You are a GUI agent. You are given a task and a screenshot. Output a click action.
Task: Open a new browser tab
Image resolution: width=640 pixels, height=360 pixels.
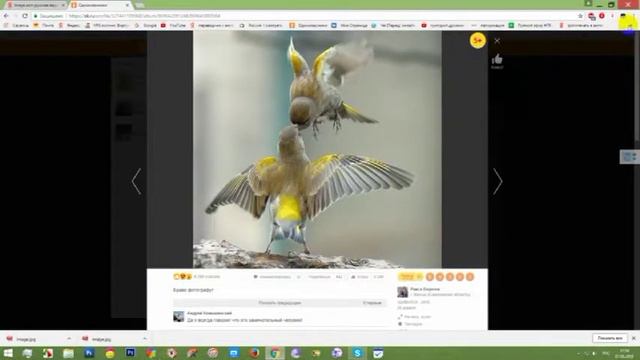tap(140, 5)
